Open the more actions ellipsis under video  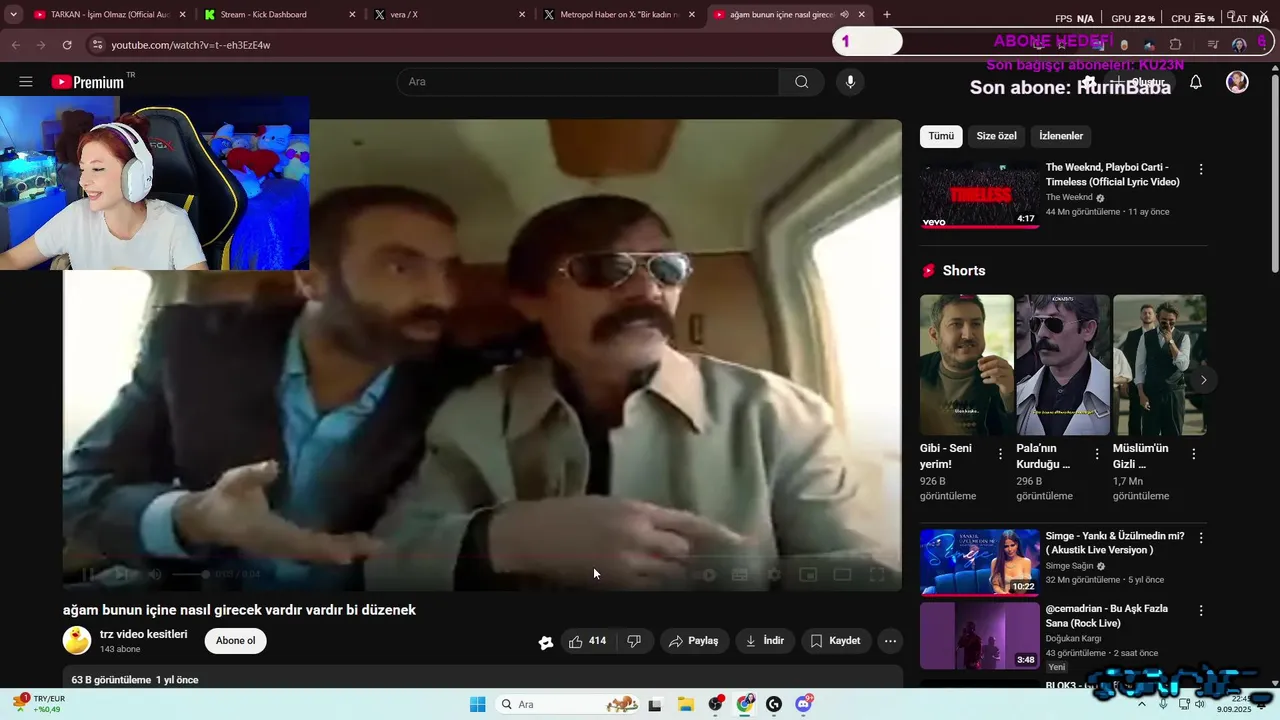(890, 641)
